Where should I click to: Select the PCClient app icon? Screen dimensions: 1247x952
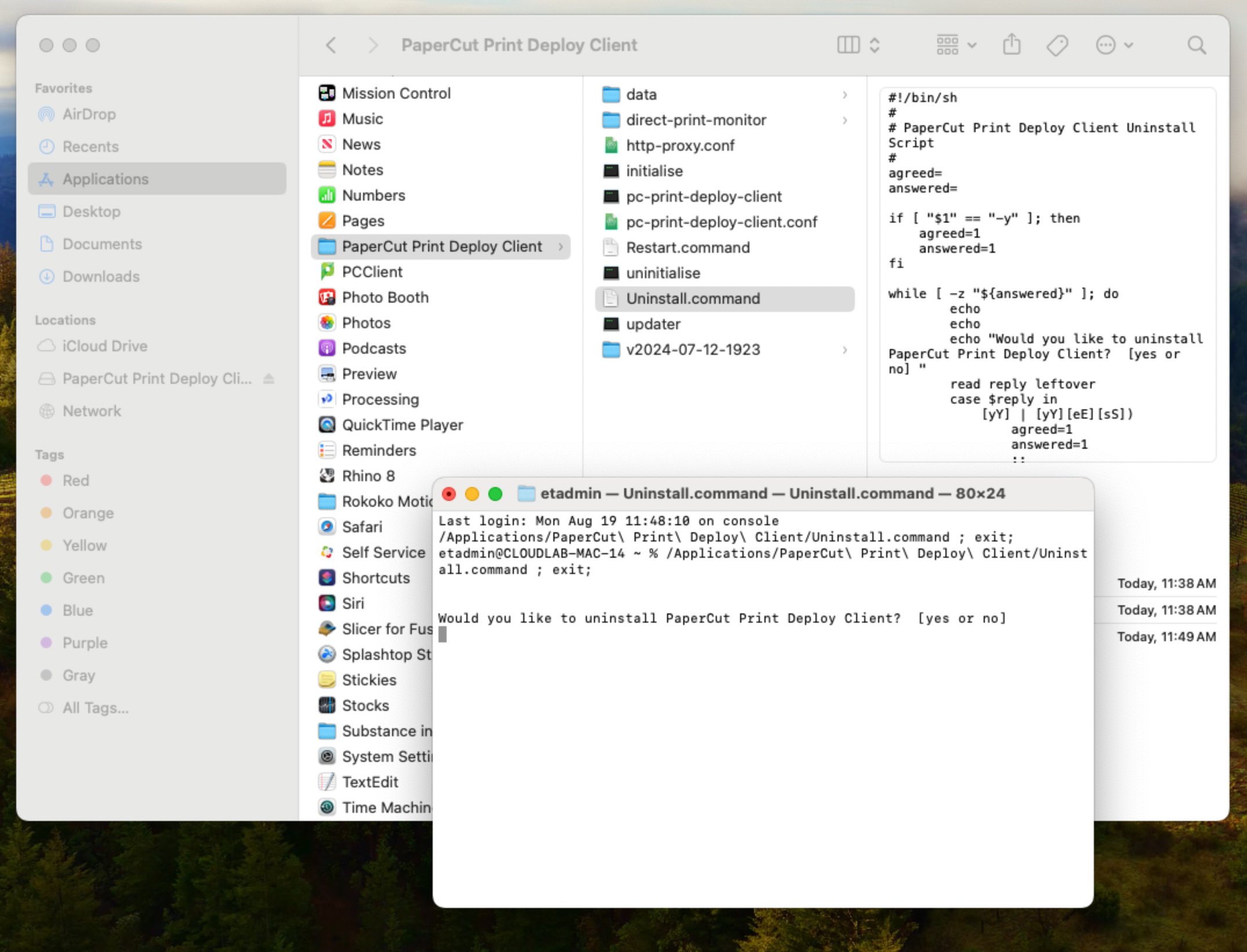pos(327,271)
